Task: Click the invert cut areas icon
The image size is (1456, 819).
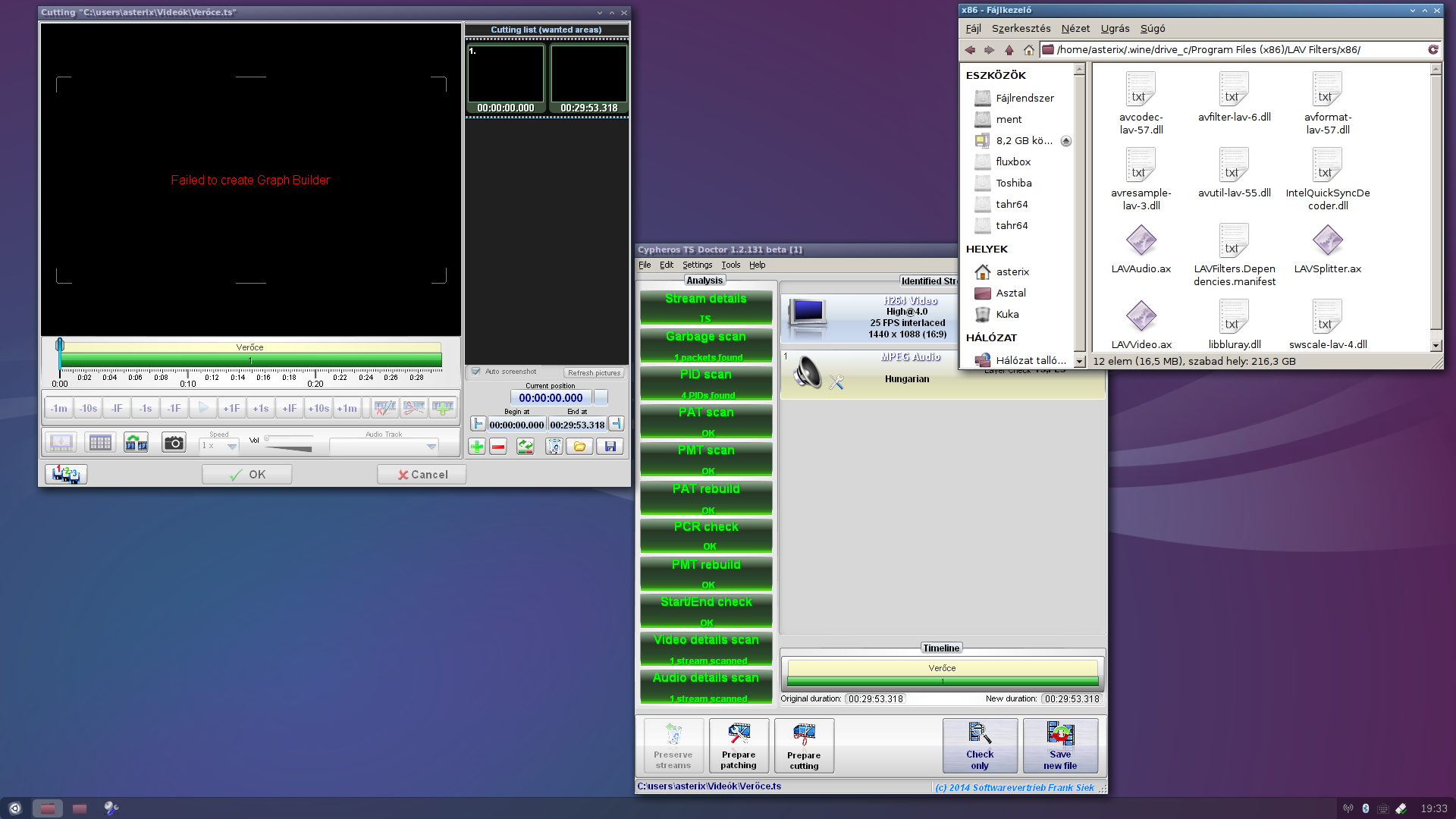Action: click(526, 447)
